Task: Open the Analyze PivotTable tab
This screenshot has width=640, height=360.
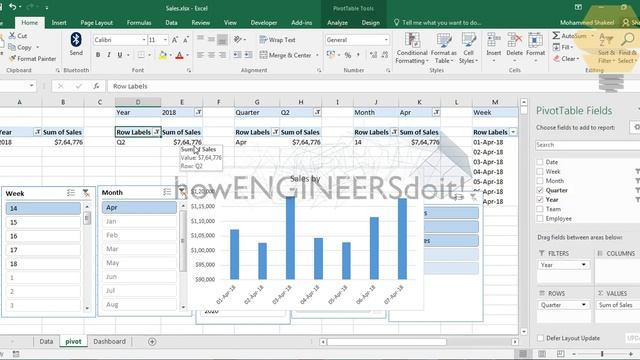Action: pyautogui.click(x=338, y=22)
